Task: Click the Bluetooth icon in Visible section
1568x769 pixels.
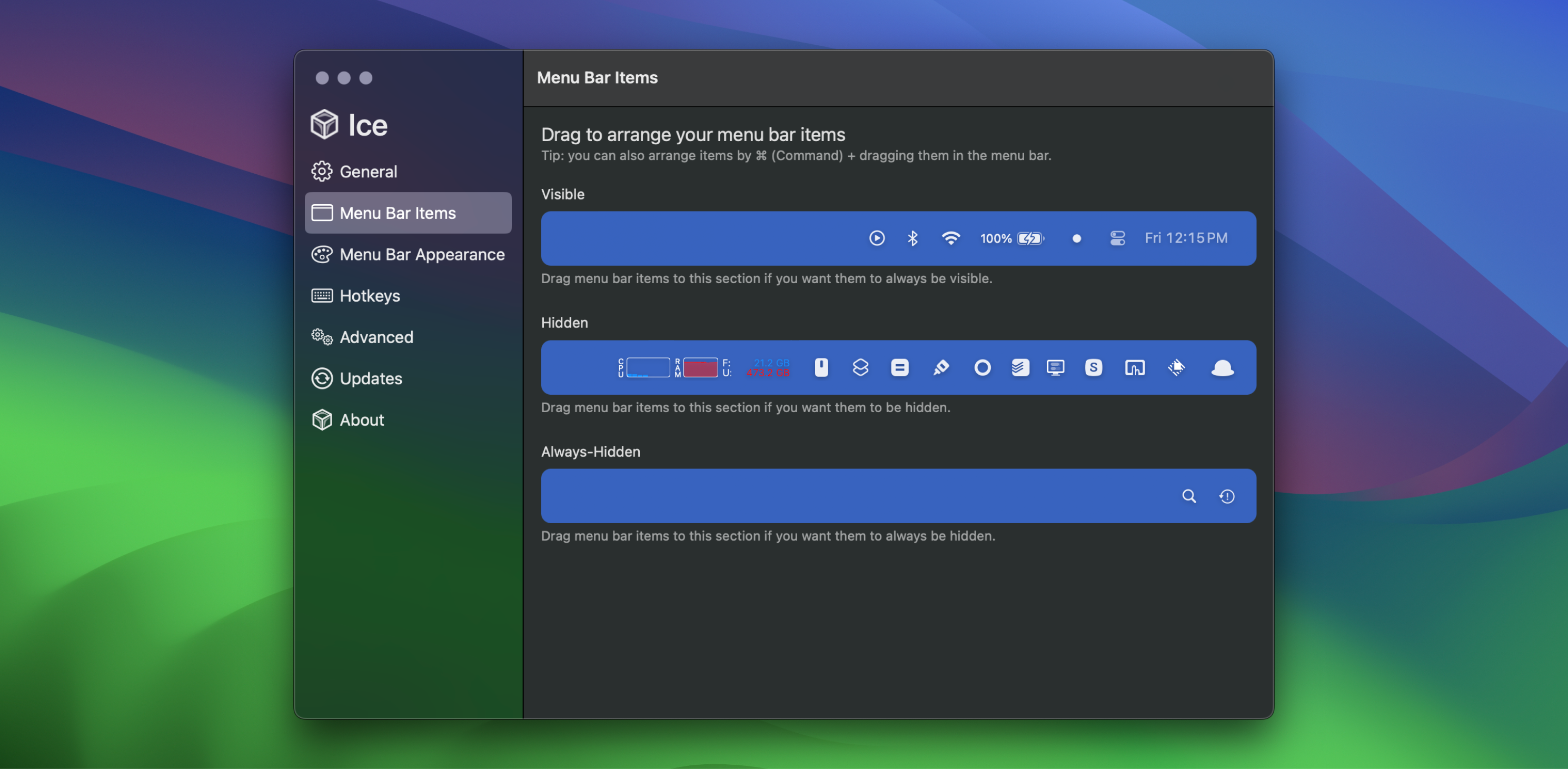Action: click(912, 238)
